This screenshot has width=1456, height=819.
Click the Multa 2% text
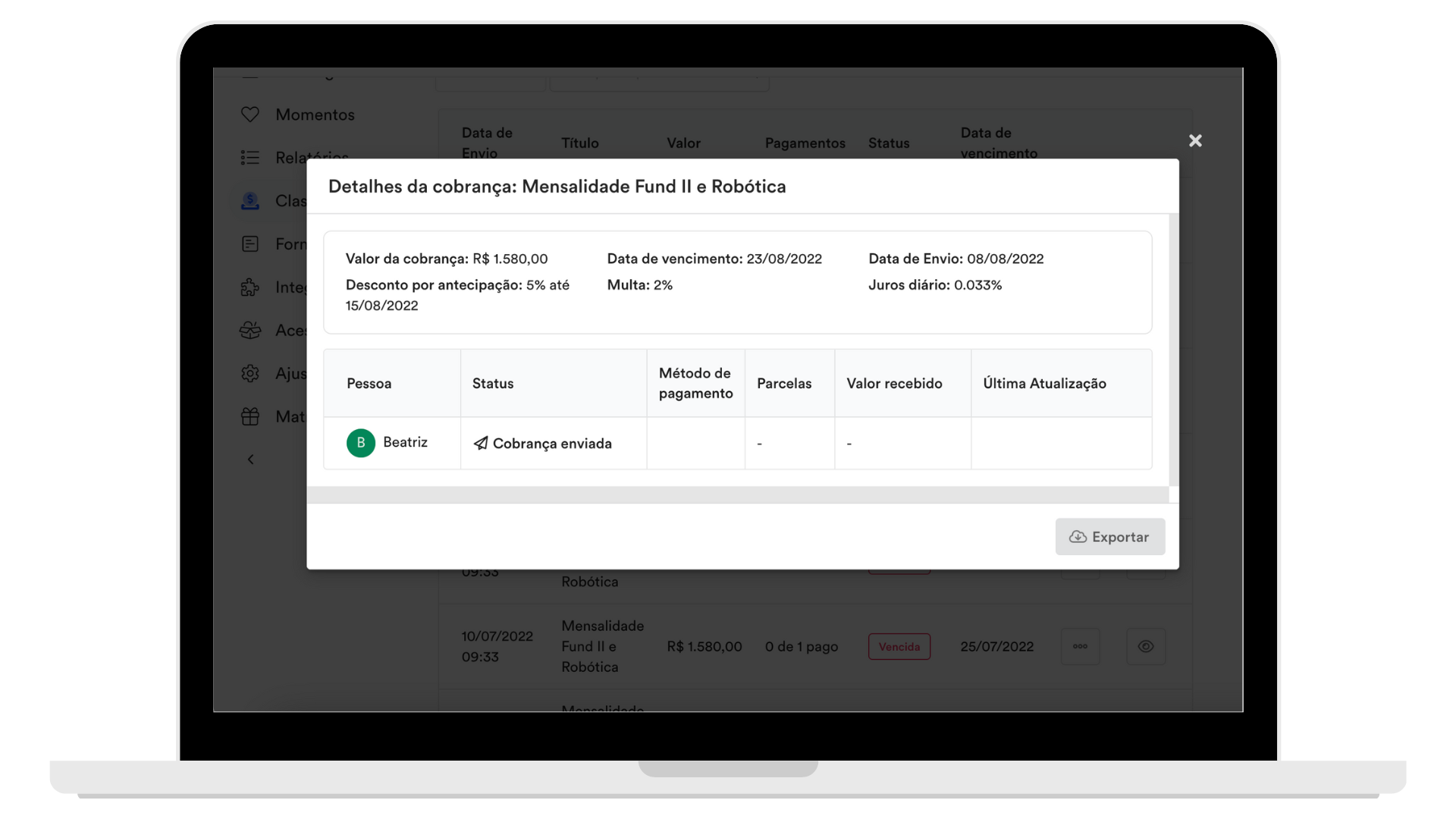coord(640,285)
